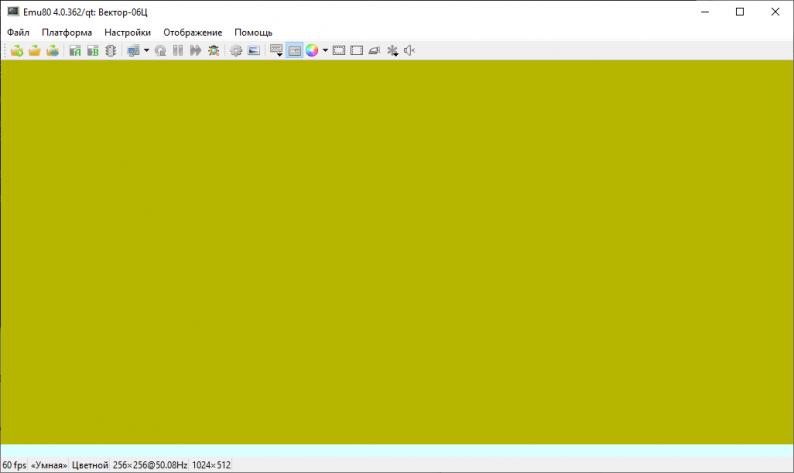
Task: Toggle the highlighted window layout button
Action: [294, 50]
